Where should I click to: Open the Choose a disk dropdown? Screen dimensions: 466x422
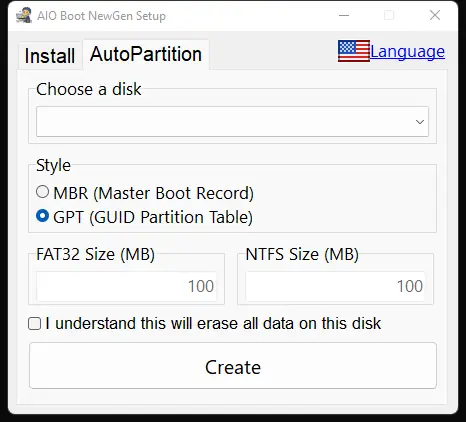pos(232,122)
